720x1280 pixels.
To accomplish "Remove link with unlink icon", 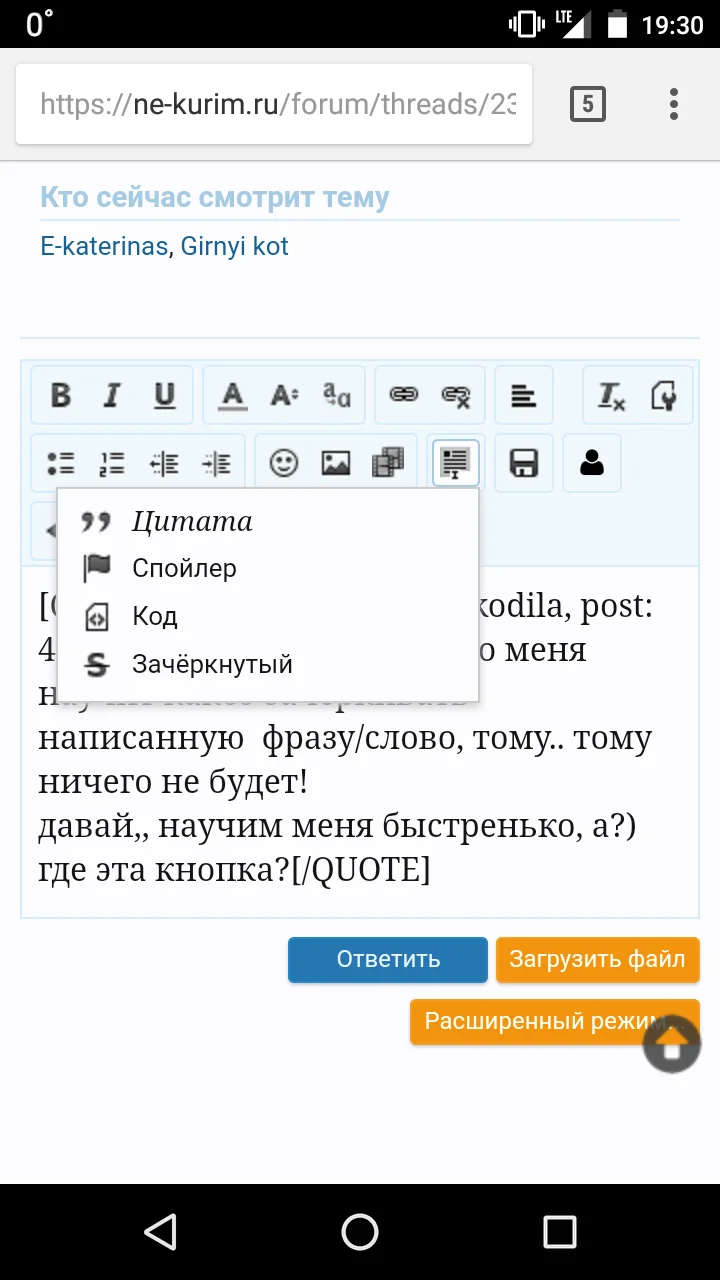I will (x=456, y=396).
